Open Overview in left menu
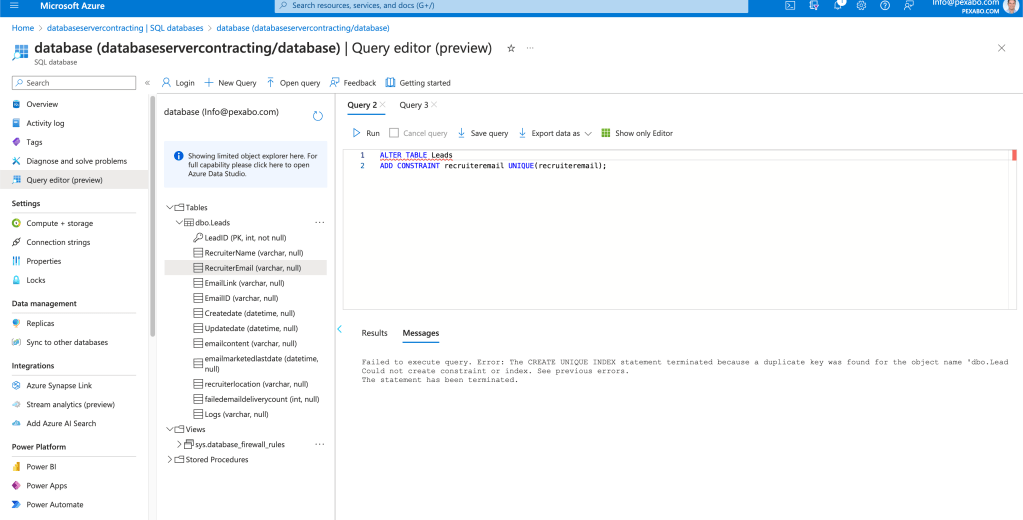 (x=42, y=104)
